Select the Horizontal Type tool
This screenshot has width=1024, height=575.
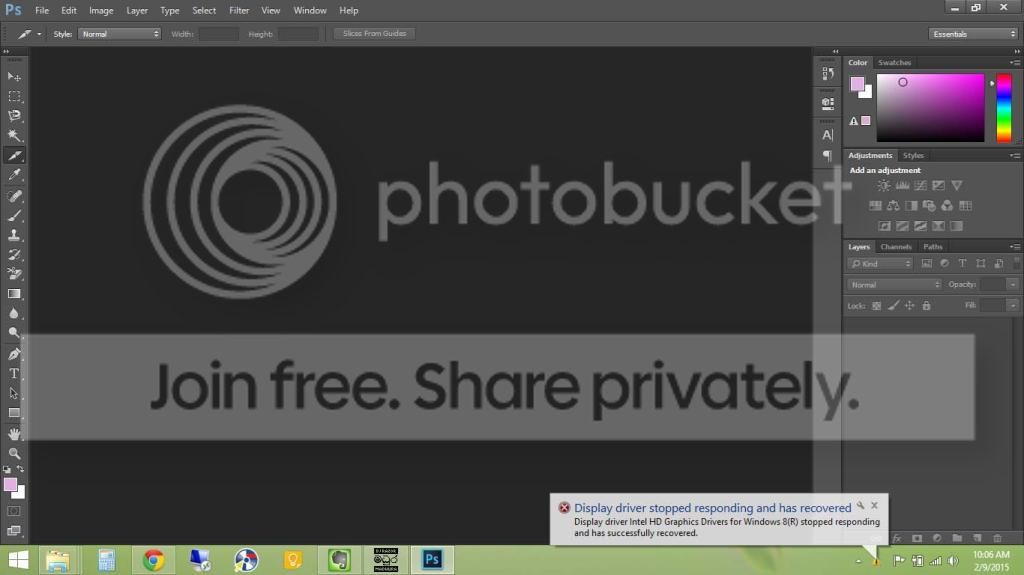tap(14, 374)
